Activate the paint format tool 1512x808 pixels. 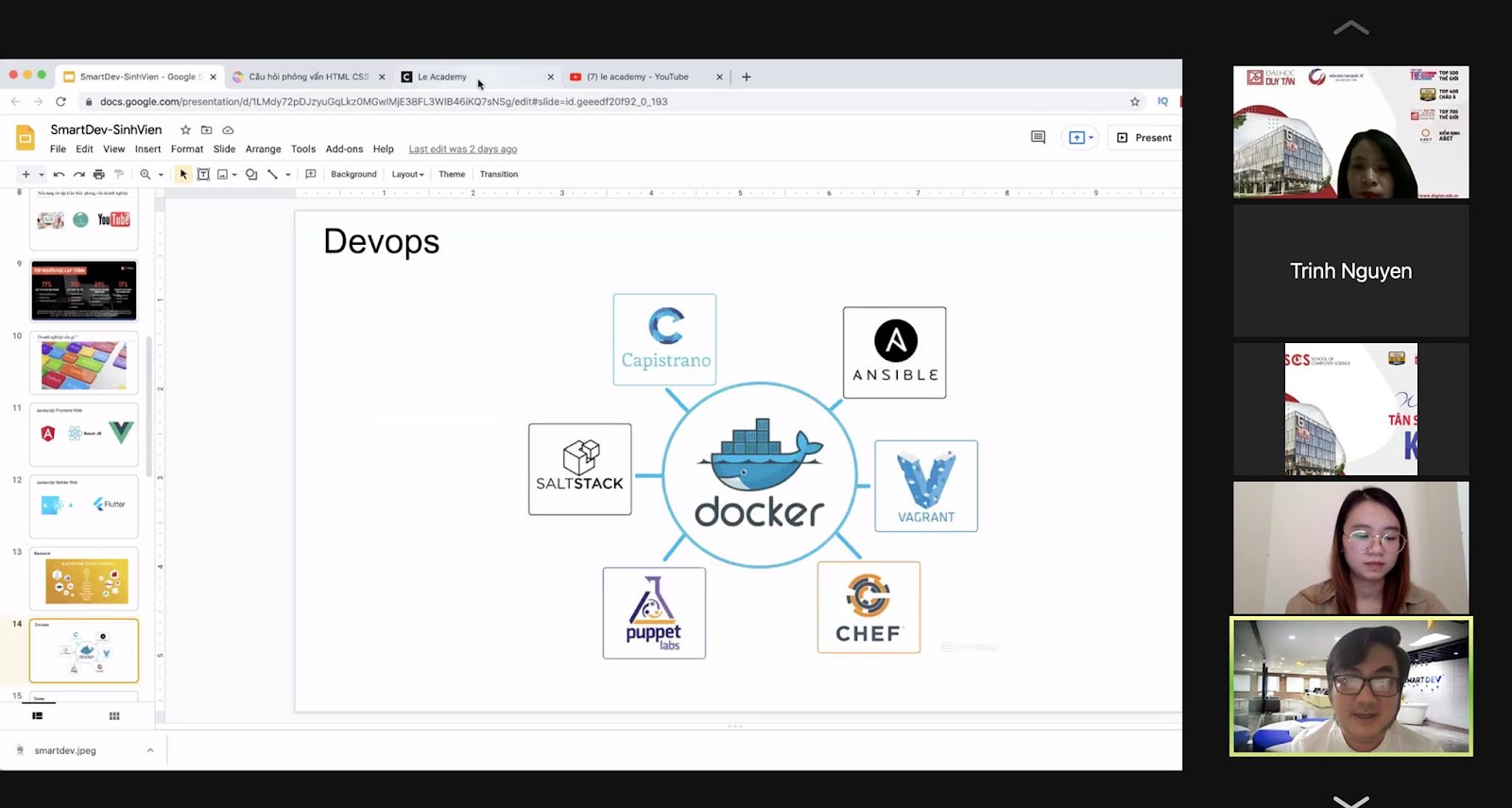click(119, 174)
